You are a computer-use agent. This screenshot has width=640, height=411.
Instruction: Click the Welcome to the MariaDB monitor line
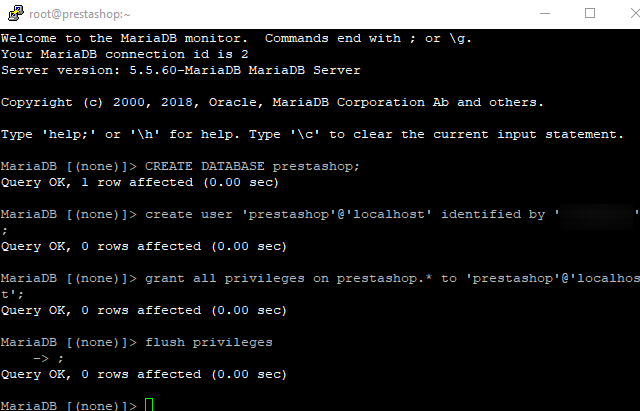[x=236, y=38]
